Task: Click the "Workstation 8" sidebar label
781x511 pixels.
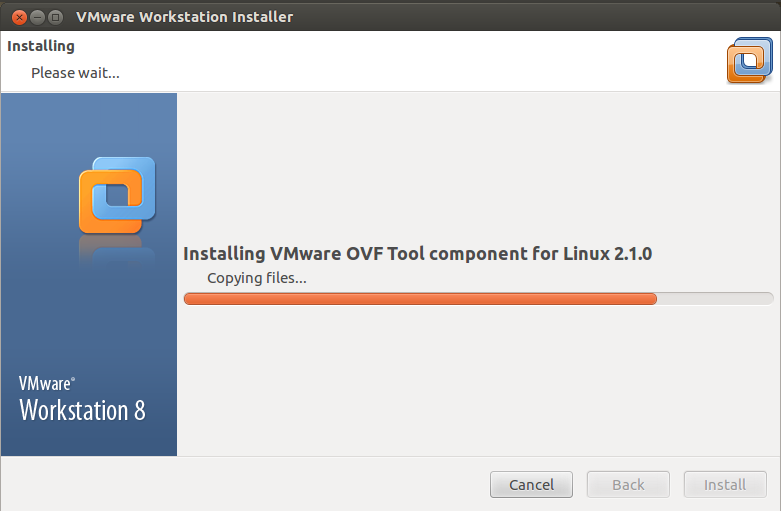Action: click(82, 410)
